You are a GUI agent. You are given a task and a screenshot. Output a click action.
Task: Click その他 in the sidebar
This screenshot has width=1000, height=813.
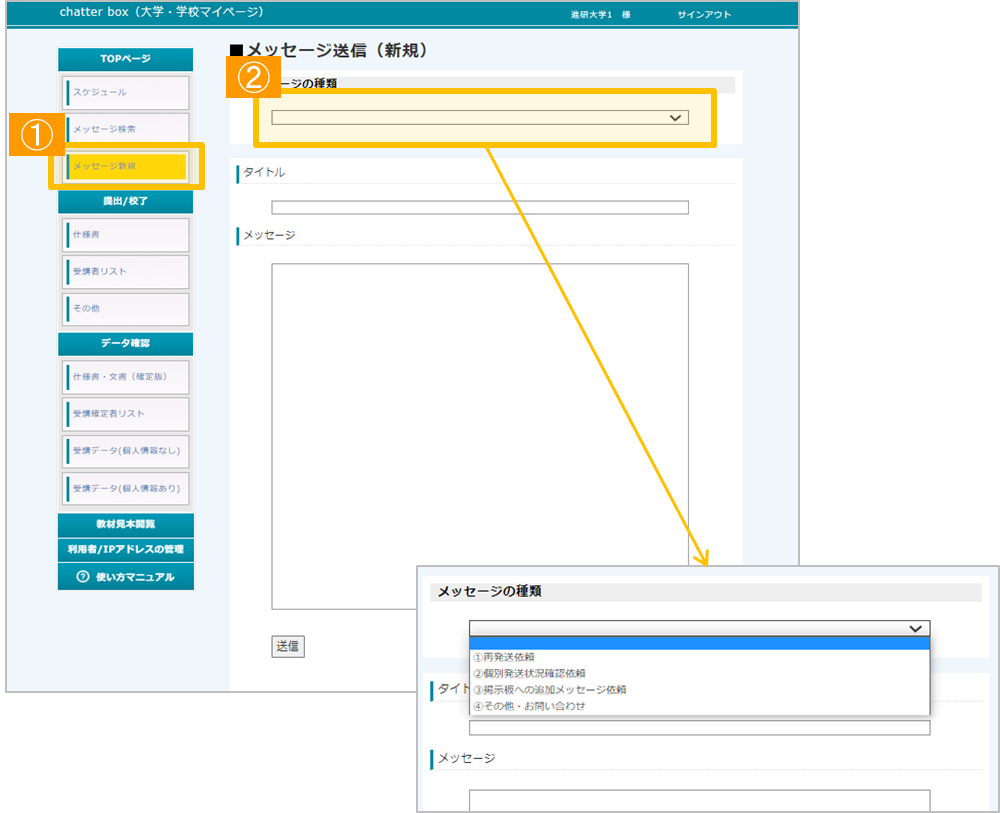pyautogui.click(x=125, y=308)
